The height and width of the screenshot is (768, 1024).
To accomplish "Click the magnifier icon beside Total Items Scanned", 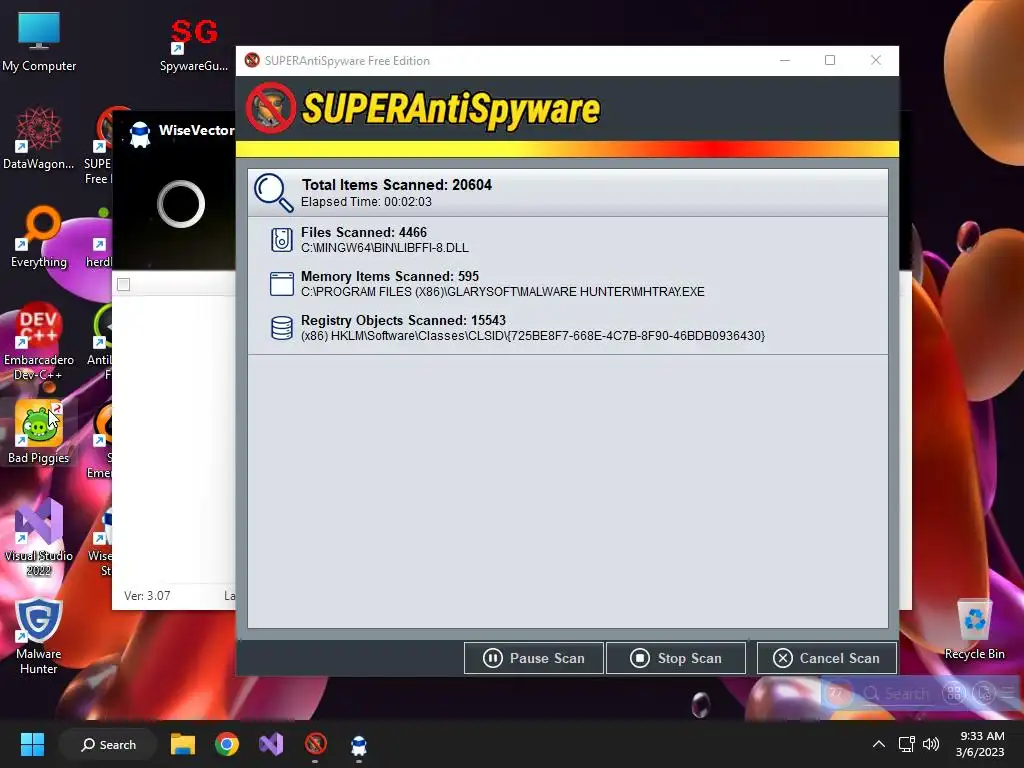I will tap(274, 193).
